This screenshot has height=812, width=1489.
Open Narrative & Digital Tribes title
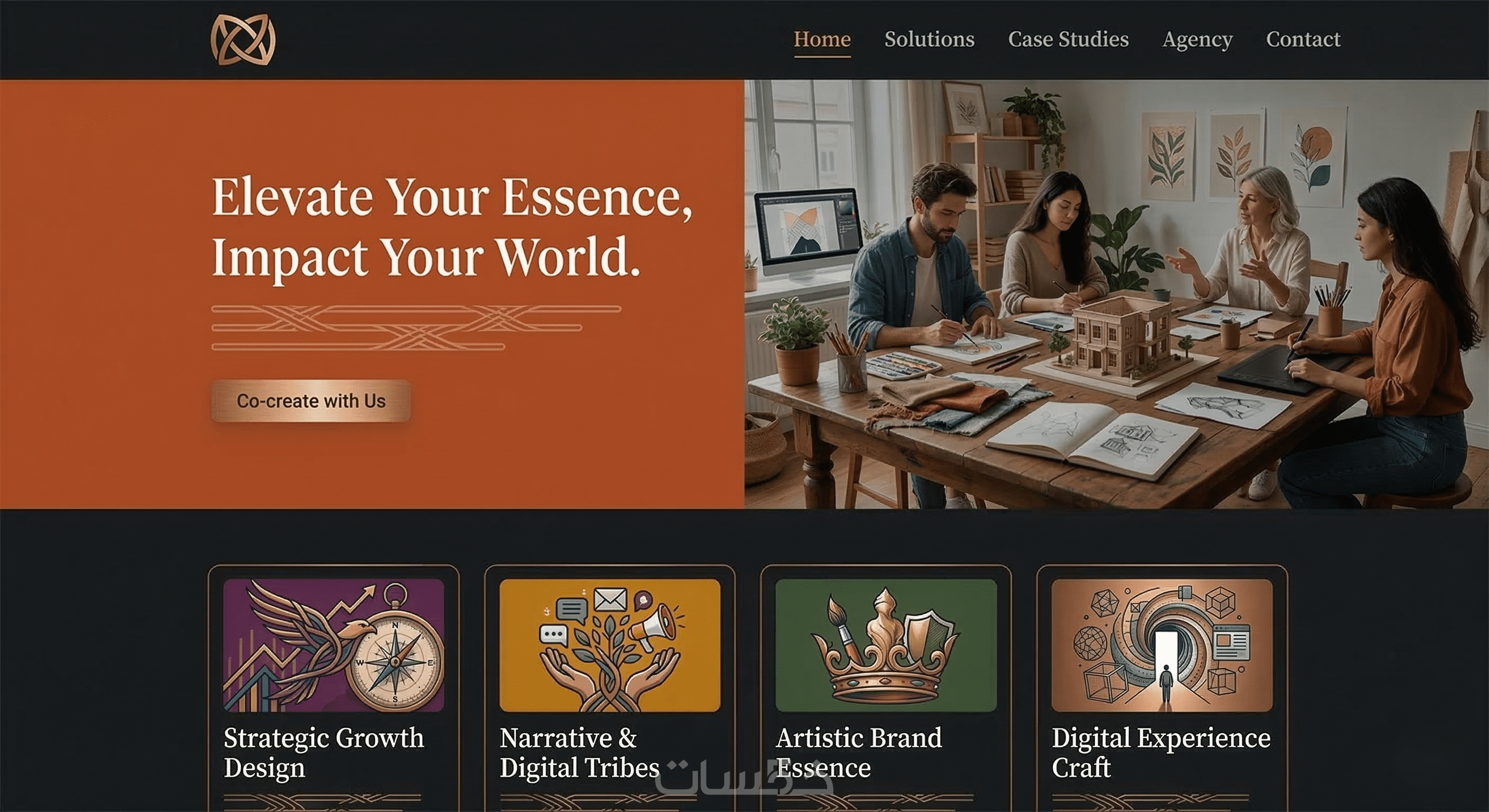579,752
